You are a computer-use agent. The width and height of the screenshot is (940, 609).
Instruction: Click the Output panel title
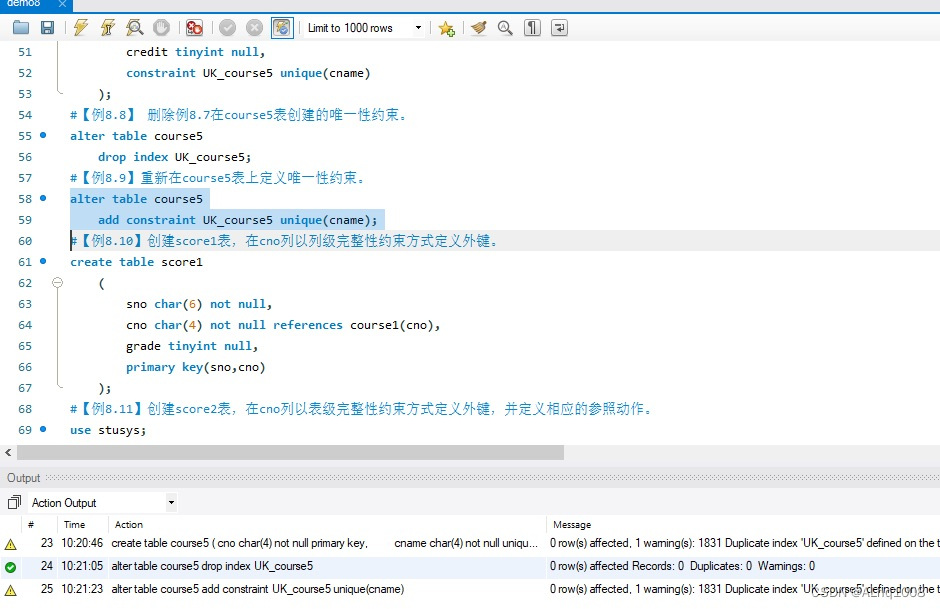tap(23, 478)
